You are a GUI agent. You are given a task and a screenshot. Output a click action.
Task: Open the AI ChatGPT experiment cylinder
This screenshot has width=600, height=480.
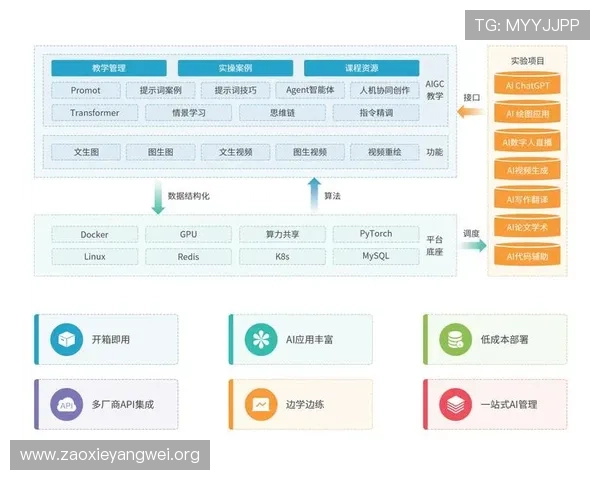click(527, 83)
